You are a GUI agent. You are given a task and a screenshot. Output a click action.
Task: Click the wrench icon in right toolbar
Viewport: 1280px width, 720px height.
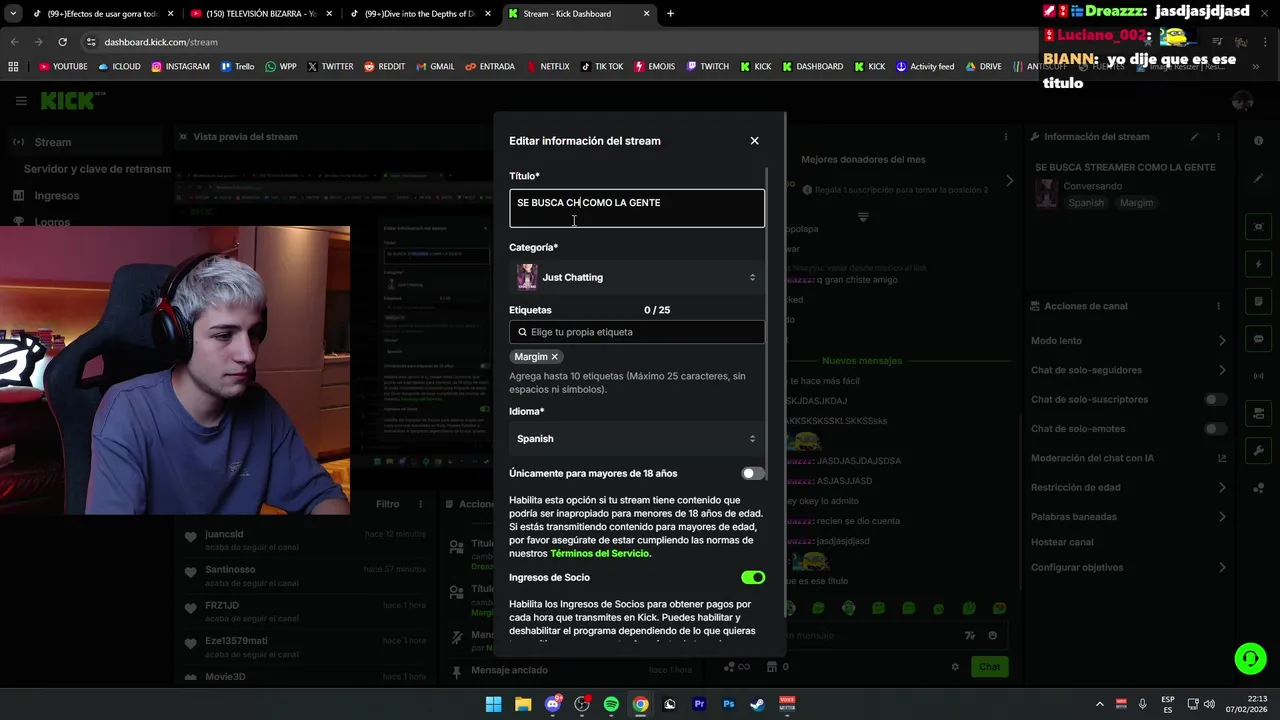[1259, 451]
